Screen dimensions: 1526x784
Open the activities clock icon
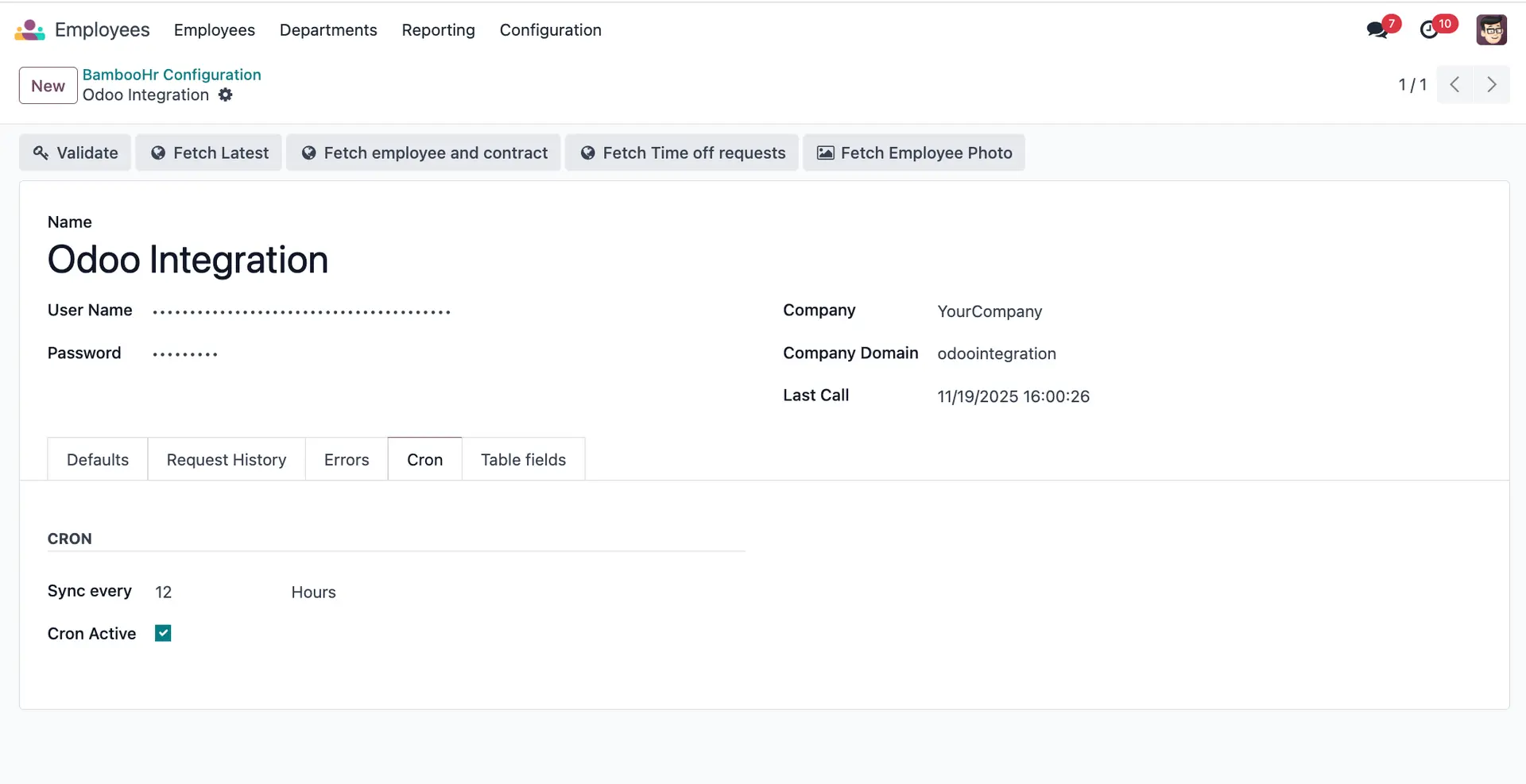click(x=1430, y=30)
